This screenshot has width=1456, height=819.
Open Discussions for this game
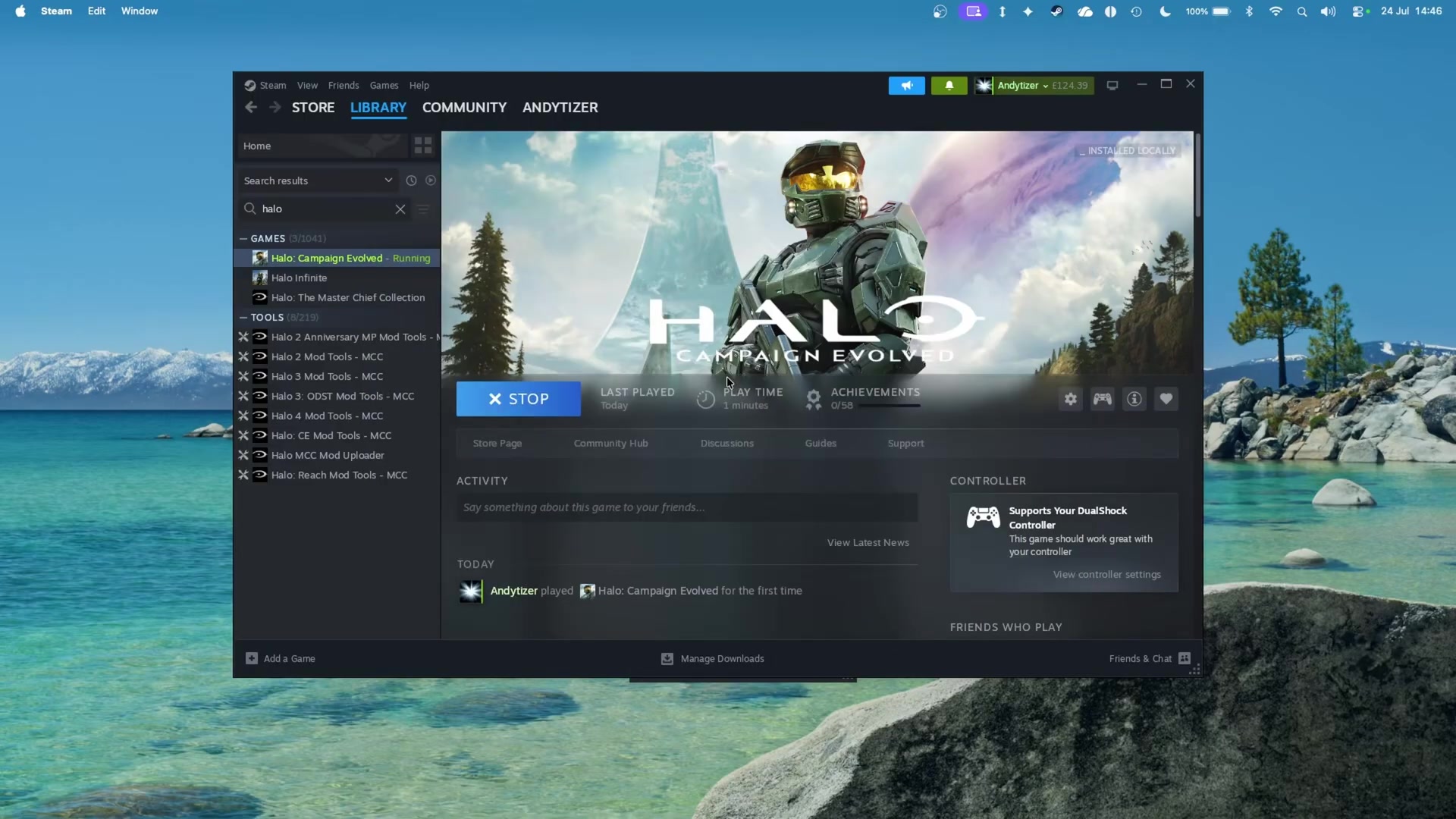pos(727,444)
